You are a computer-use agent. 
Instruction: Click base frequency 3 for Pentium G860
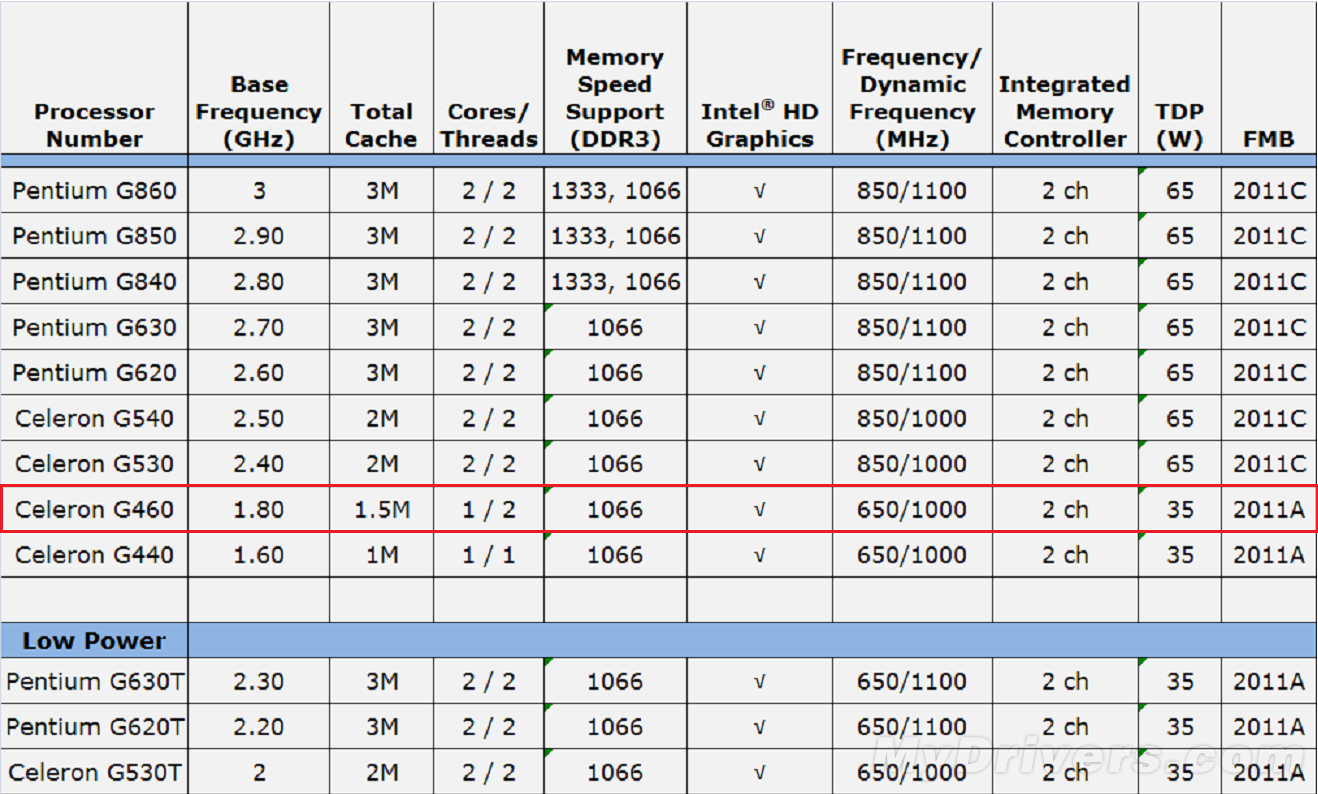click(259, 190)
